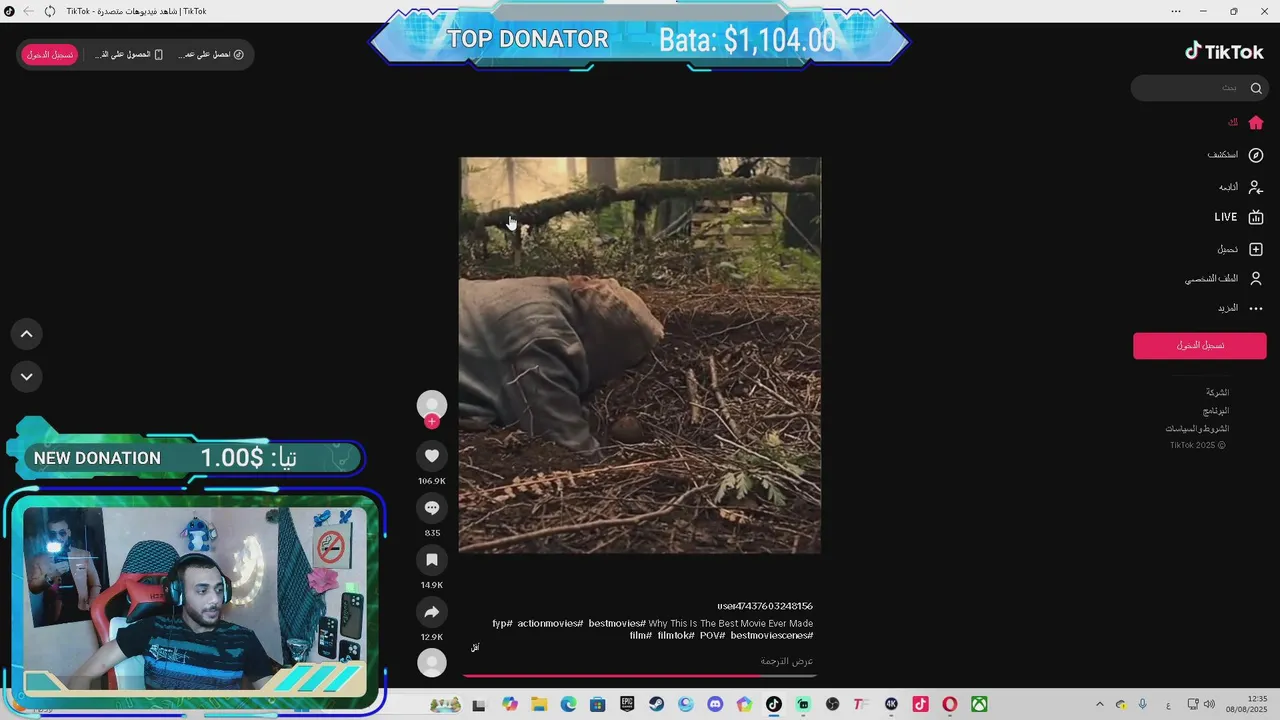Screen dimensions: 1280x720
Task: Open the Explore compass icon
Action: click(1256, 155)
